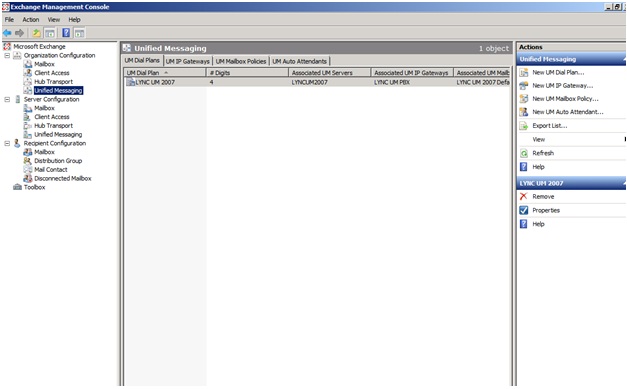Open the View menu in menu bar
Screen dimensions: 627x389
(54, 20)
